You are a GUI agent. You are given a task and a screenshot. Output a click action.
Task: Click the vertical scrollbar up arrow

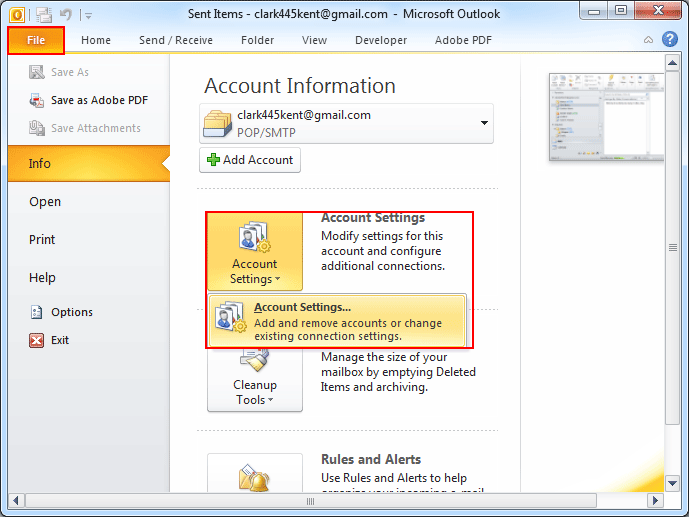click(x=672, y=63)
